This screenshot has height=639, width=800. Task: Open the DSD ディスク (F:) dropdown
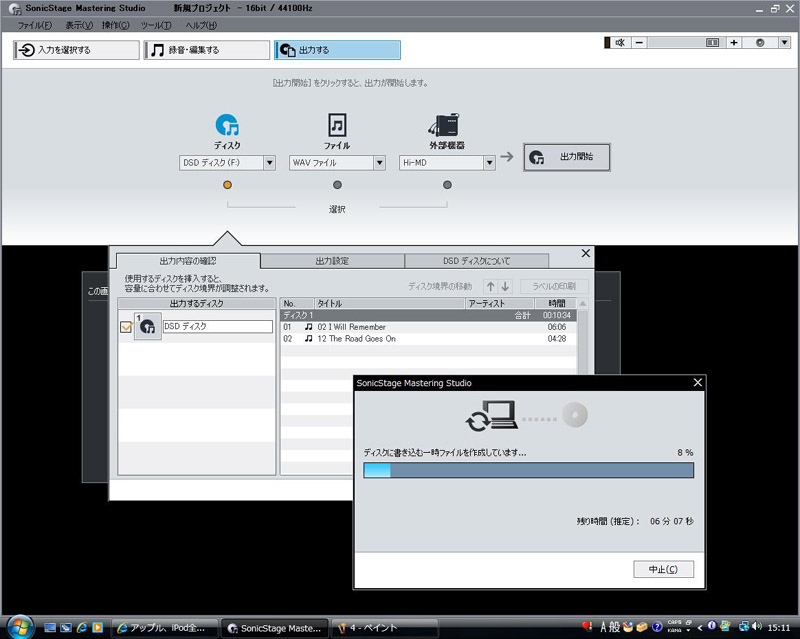(x=227, y=162)
